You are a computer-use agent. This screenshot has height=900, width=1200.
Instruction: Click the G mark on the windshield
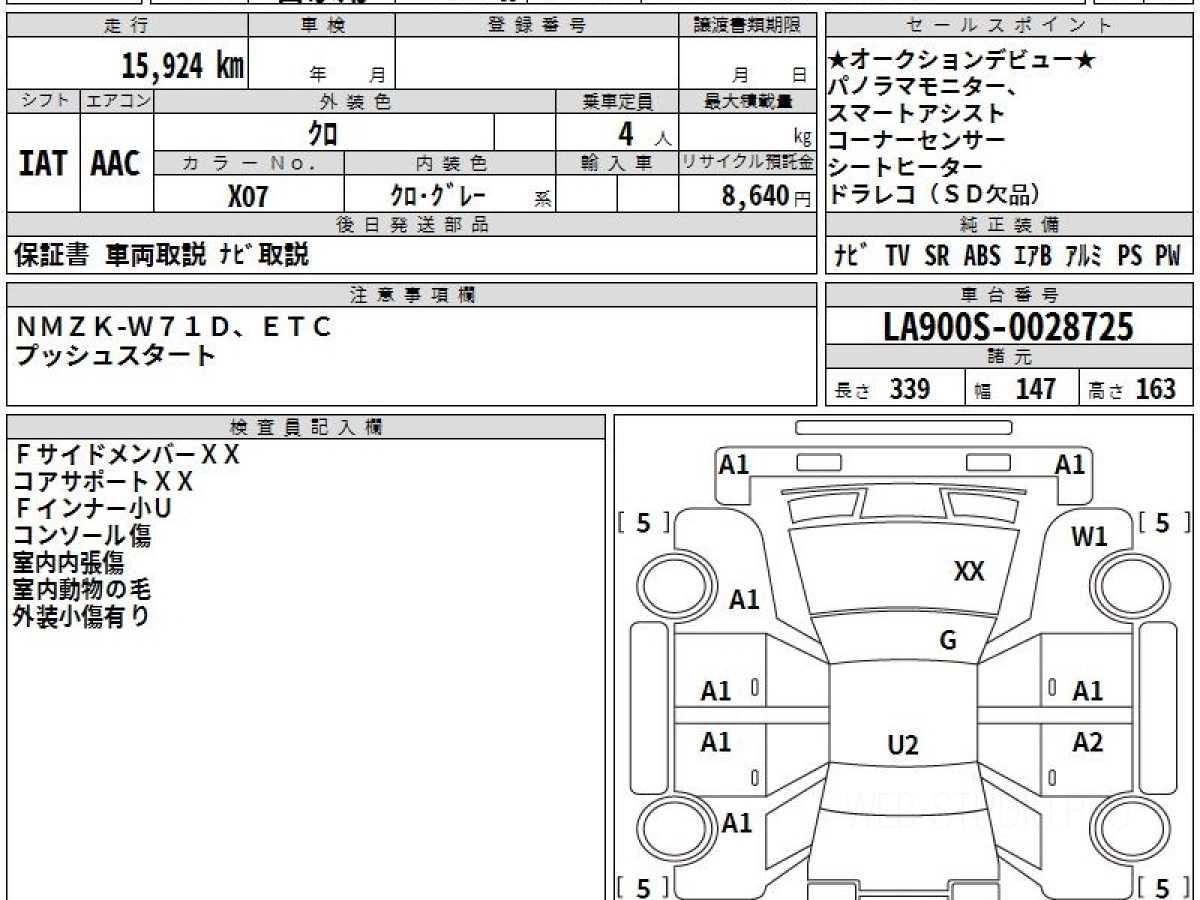948,641
